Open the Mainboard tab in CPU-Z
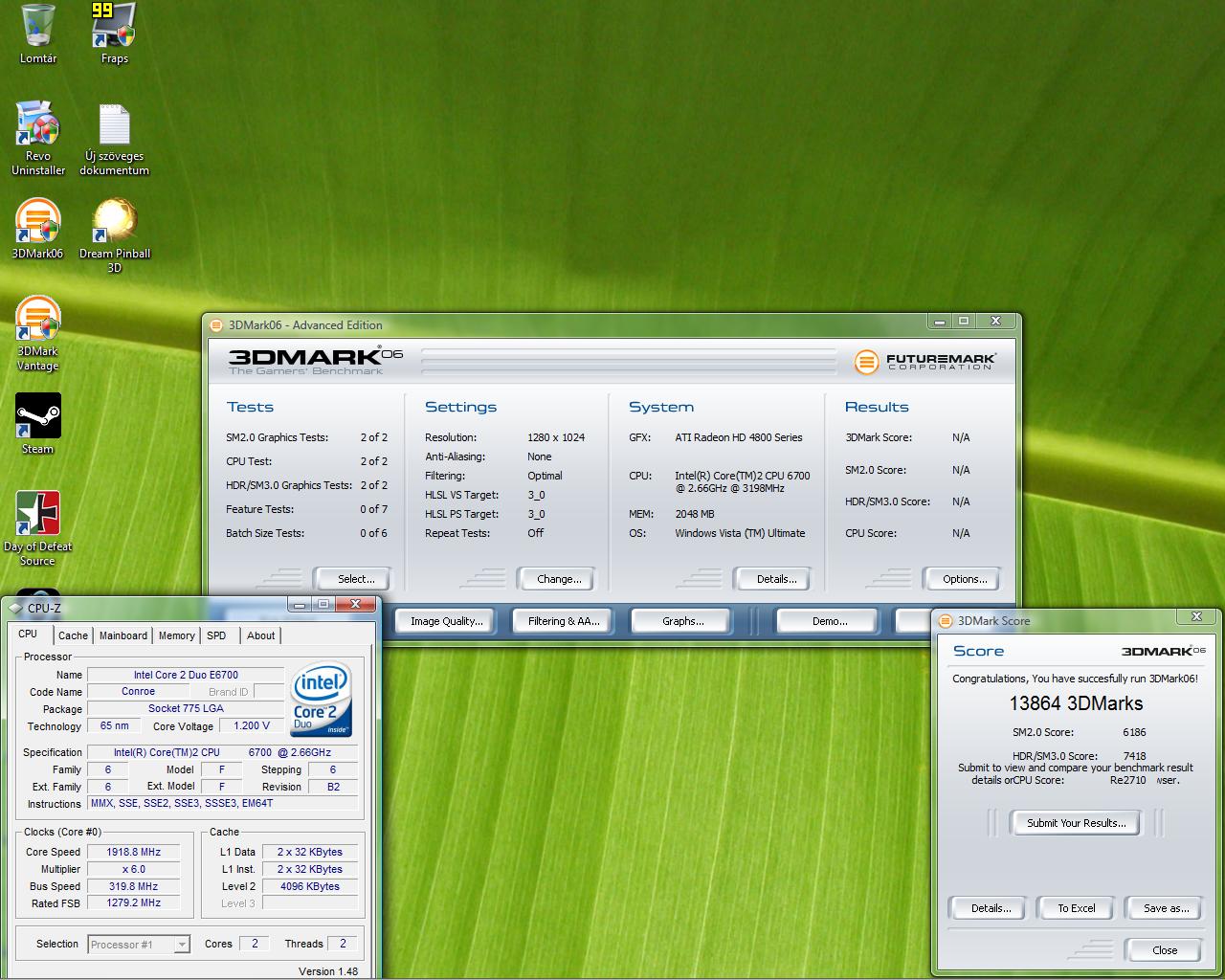 coord(123,635)
